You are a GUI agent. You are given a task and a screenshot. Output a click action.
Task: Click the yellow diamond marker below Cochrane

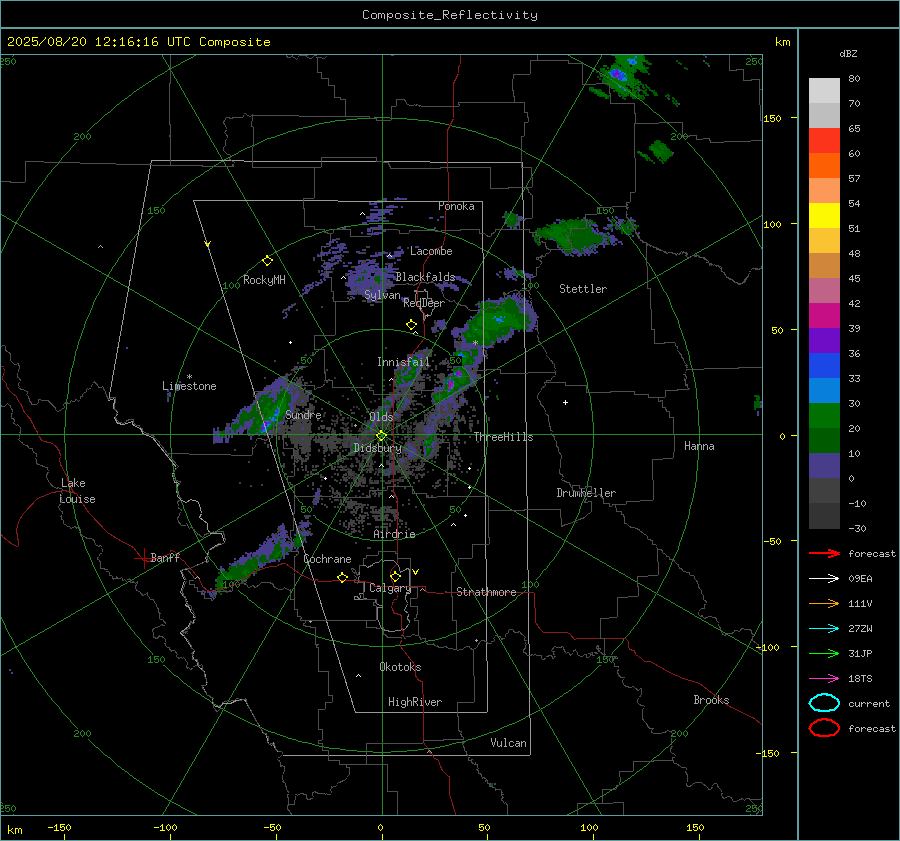coord(343,577)
